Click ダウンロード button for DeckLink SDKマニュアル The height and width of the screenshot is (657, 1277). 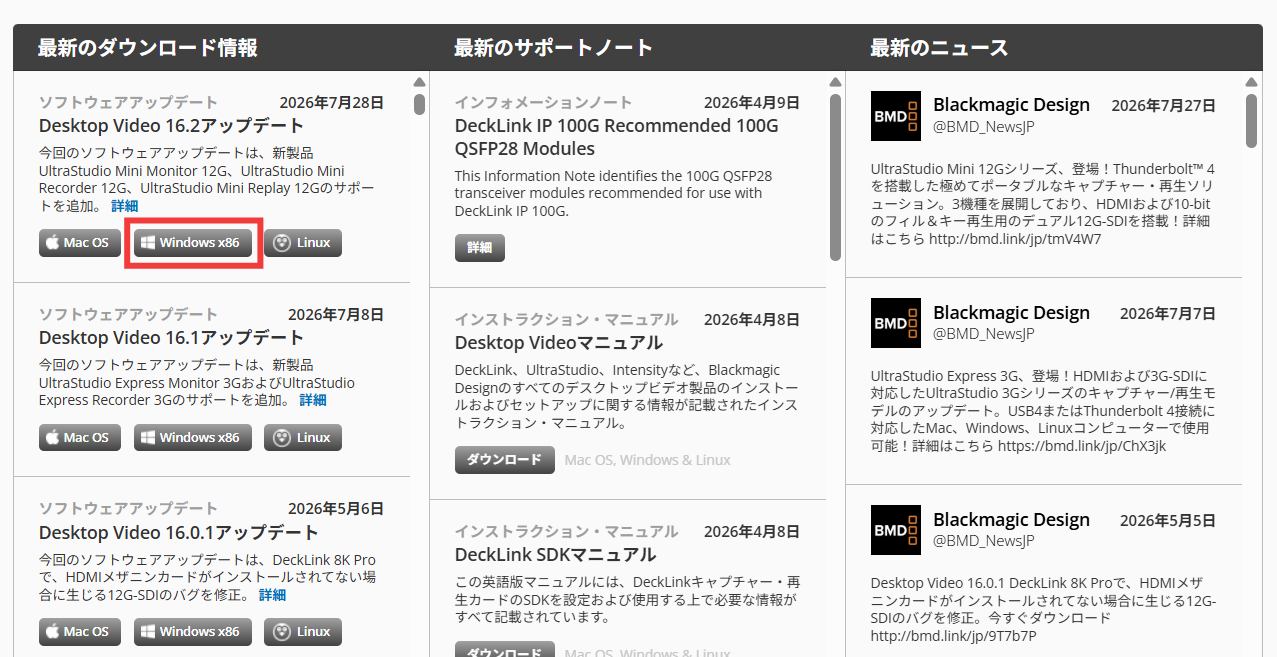click(x=505, y=651)
